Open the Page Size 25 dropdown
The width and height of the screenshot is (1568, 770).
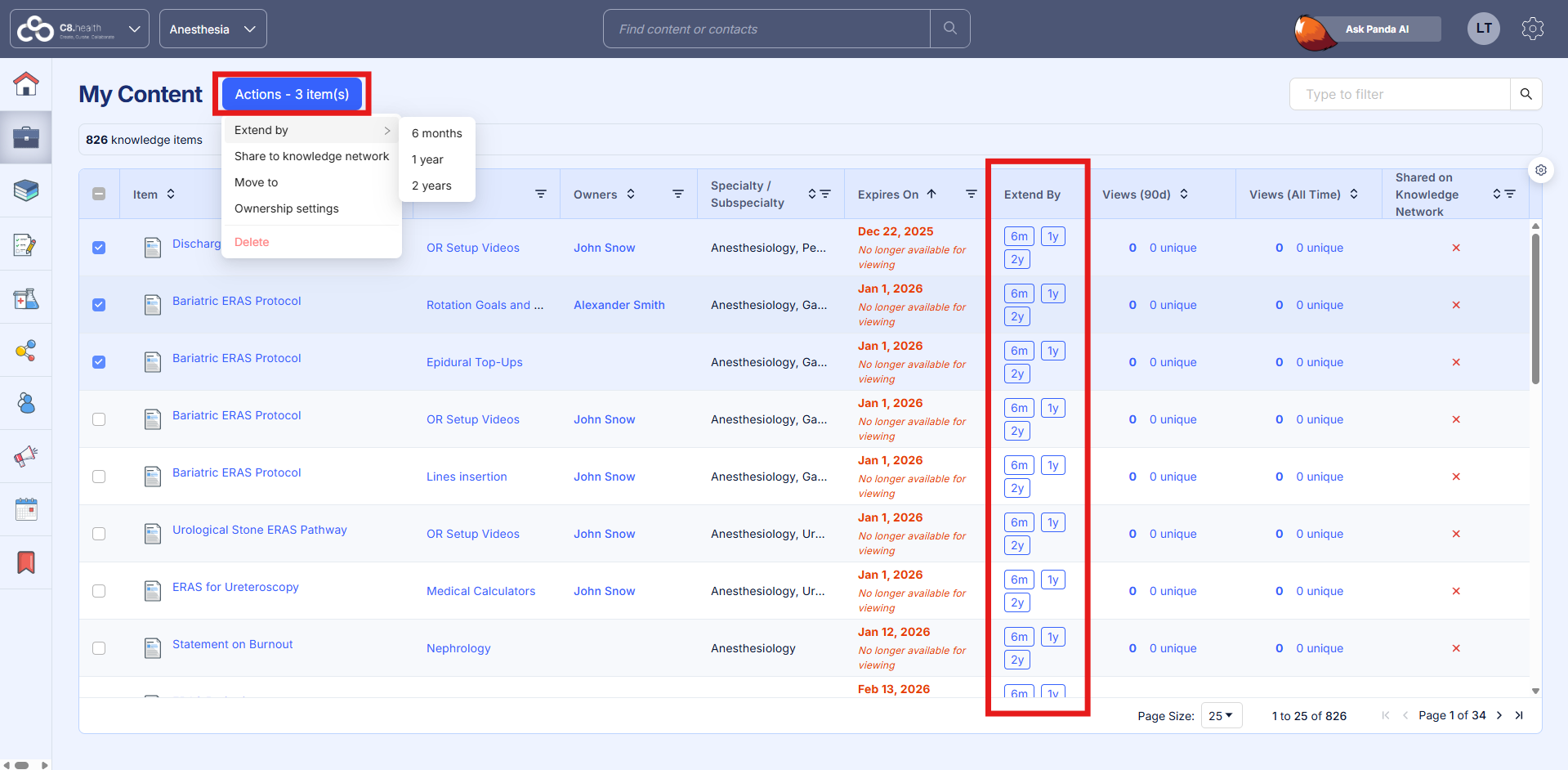pos(1221,716)
